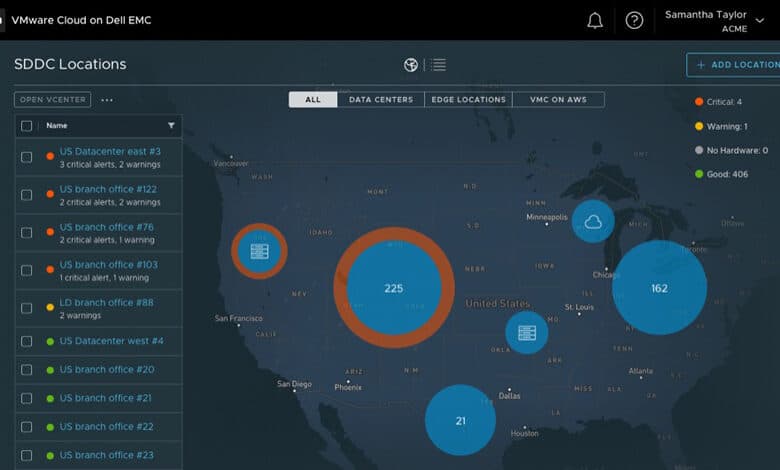This screenshot has width=780, height=470.
Task: Click the SDDC Locations heading
Action: coord(70,64)
